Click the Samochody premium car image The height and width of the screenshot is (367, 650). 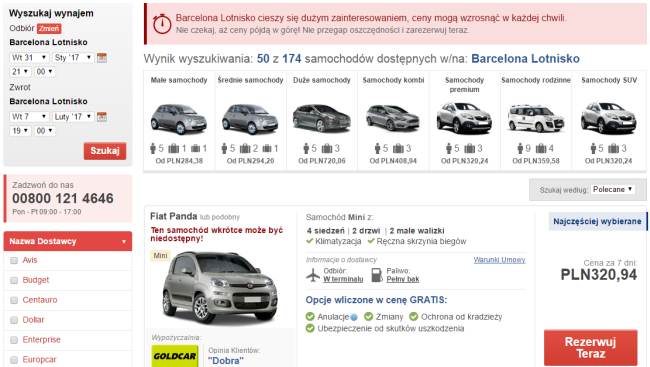(x=464, y=118)
